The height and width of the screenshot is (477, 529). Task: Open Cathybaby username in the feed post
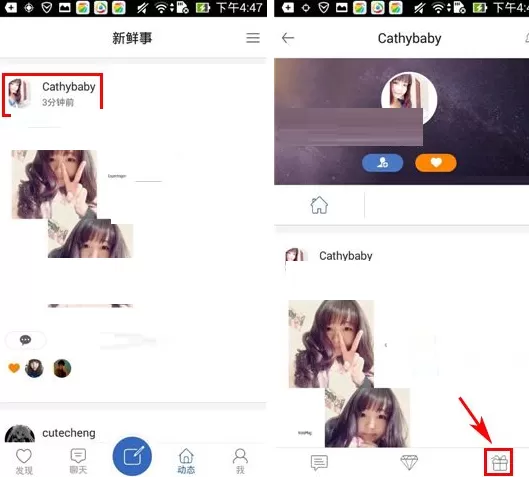tap(68, 87)
